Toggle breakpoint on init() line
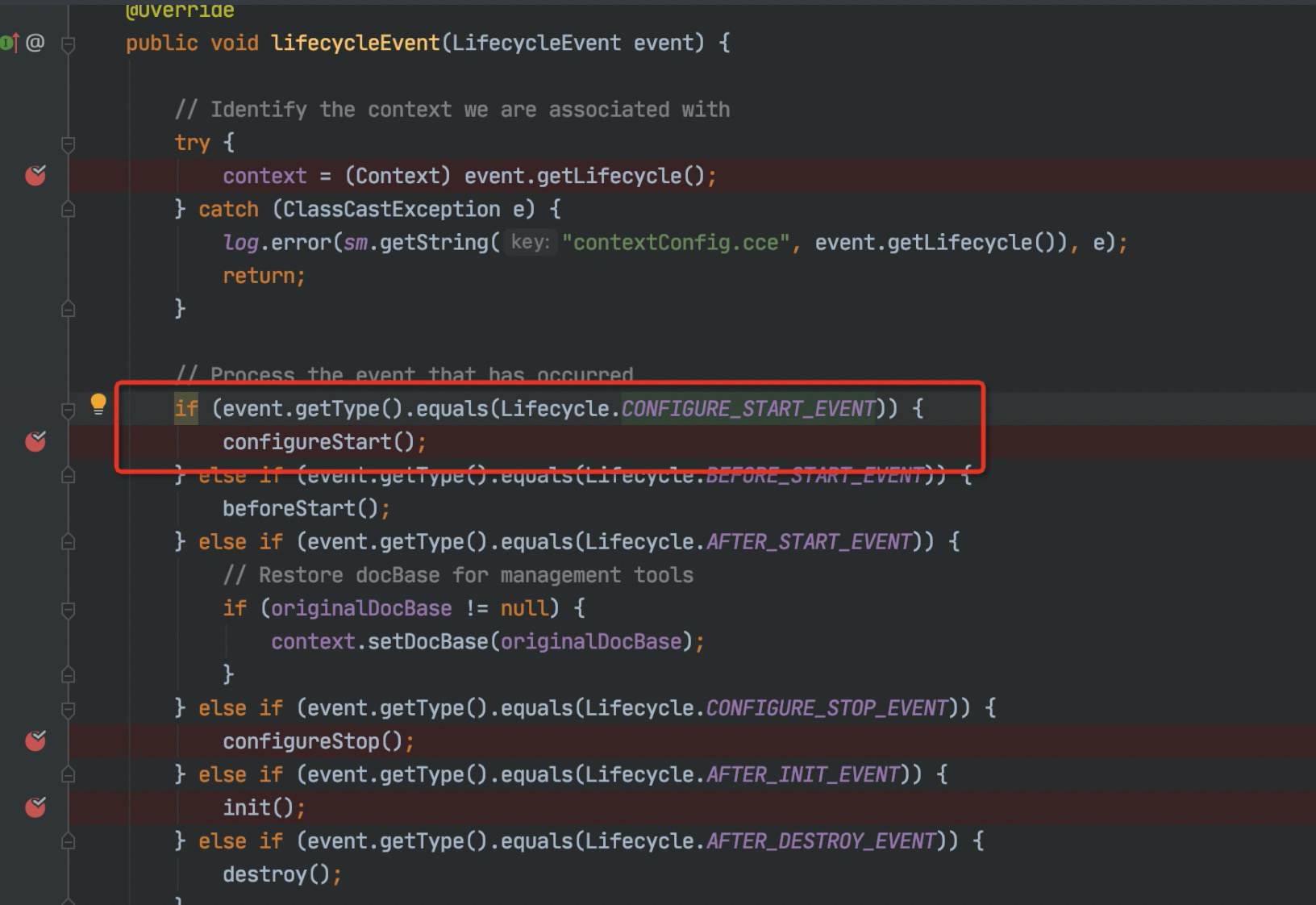 35,807
